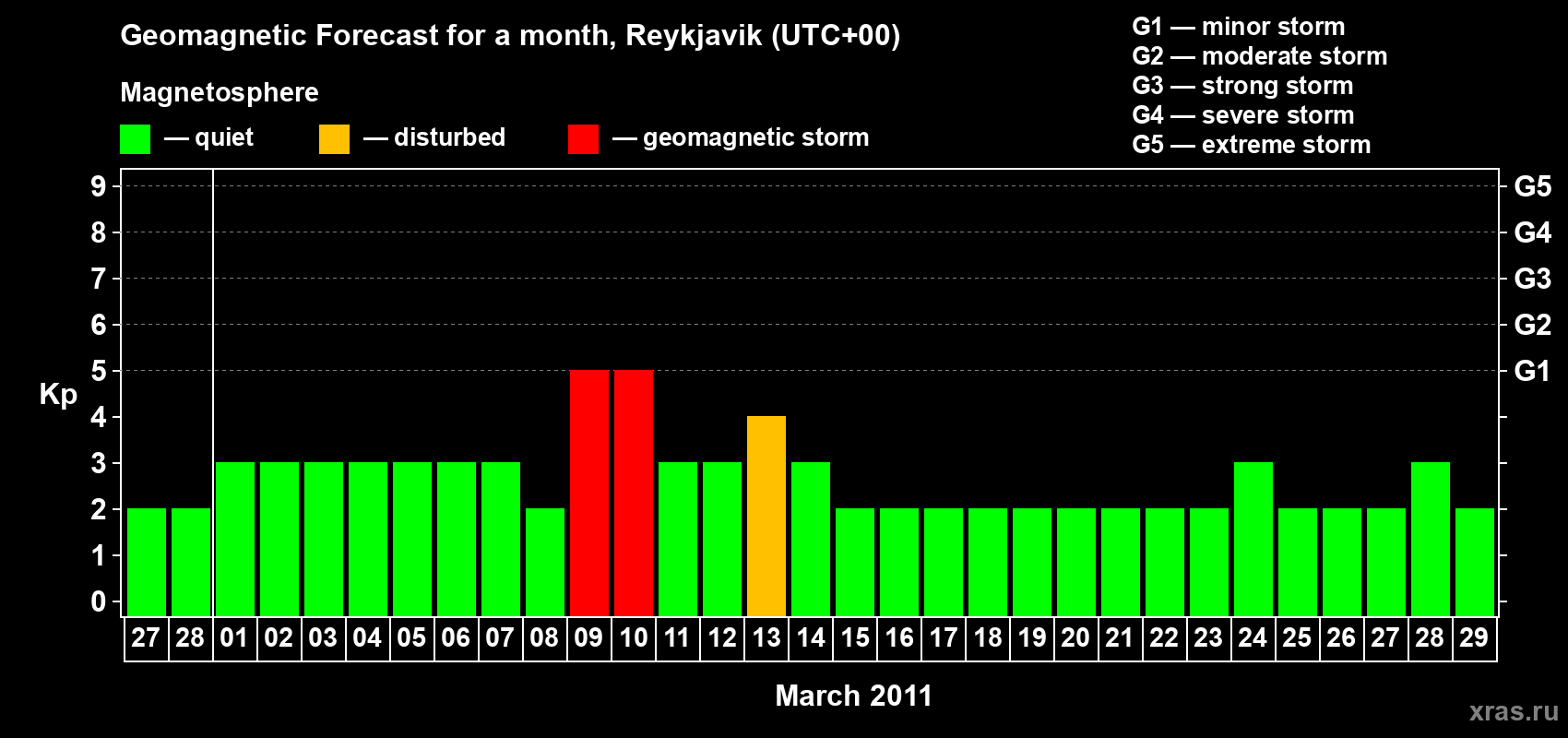Click the 'G3 — strong storm' legend line

coord(1242,86)
